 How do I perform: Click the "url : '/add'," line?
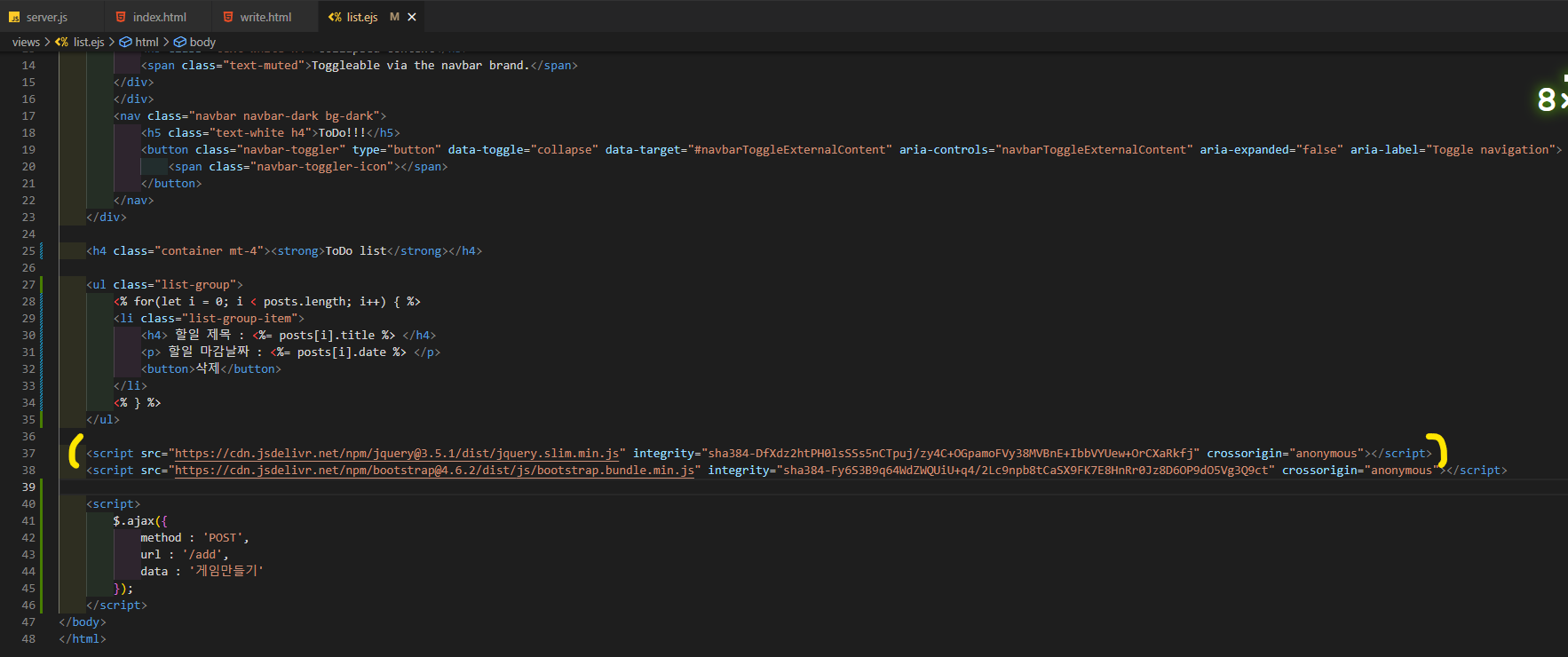pos(184,554)
